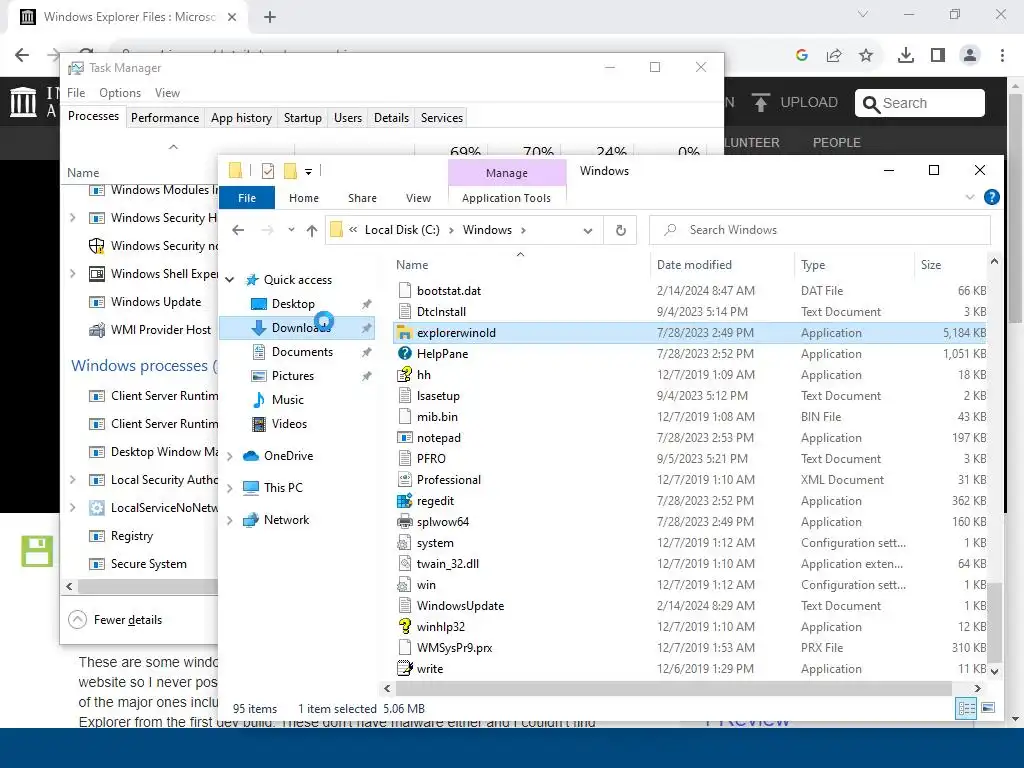Viewport: 1024px width, 768px height.
Task: Open recent locations dropdown arrow
Action: click(x=291, y=230)
